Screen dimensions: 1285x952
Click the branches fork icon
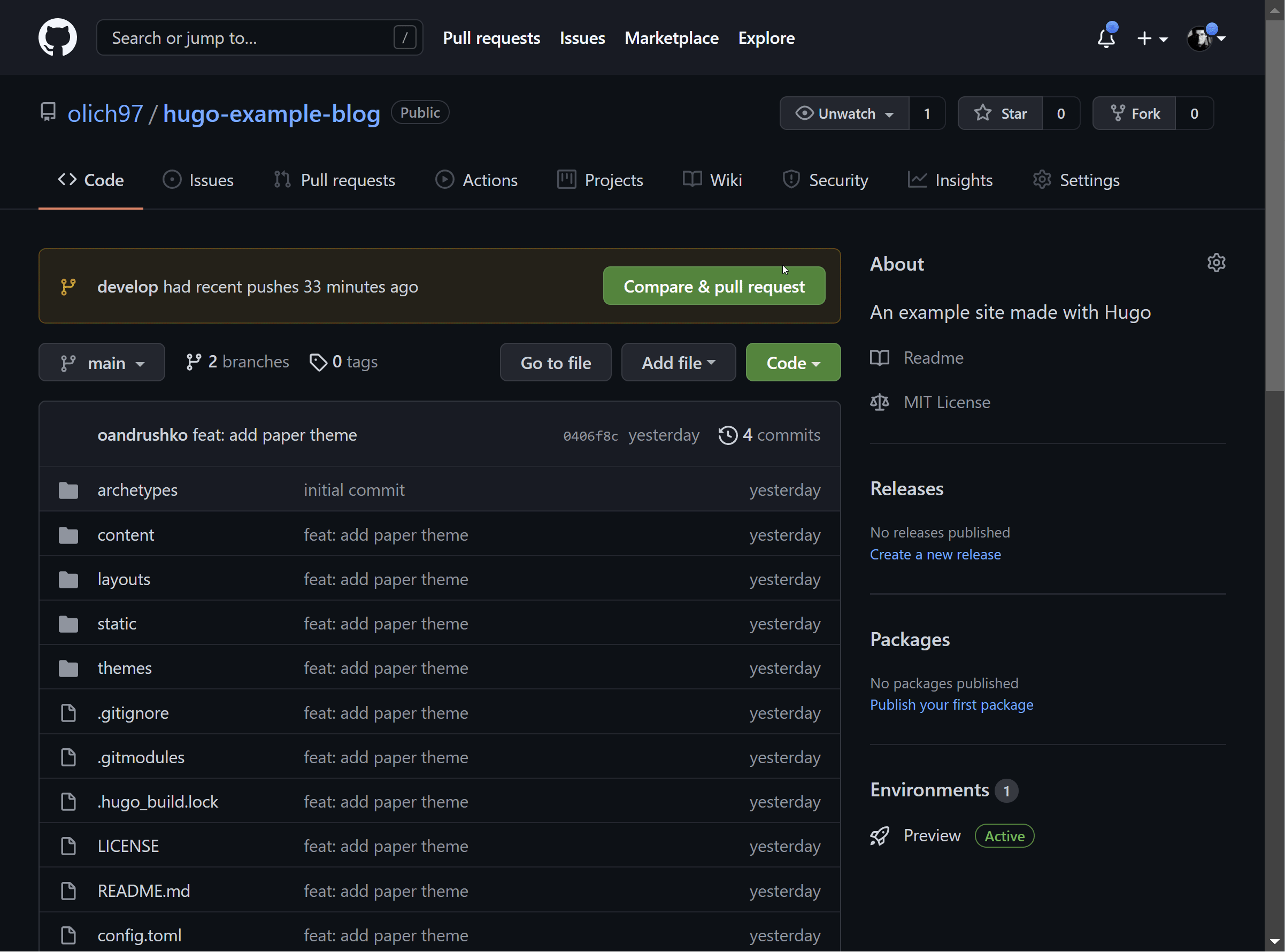193,362
